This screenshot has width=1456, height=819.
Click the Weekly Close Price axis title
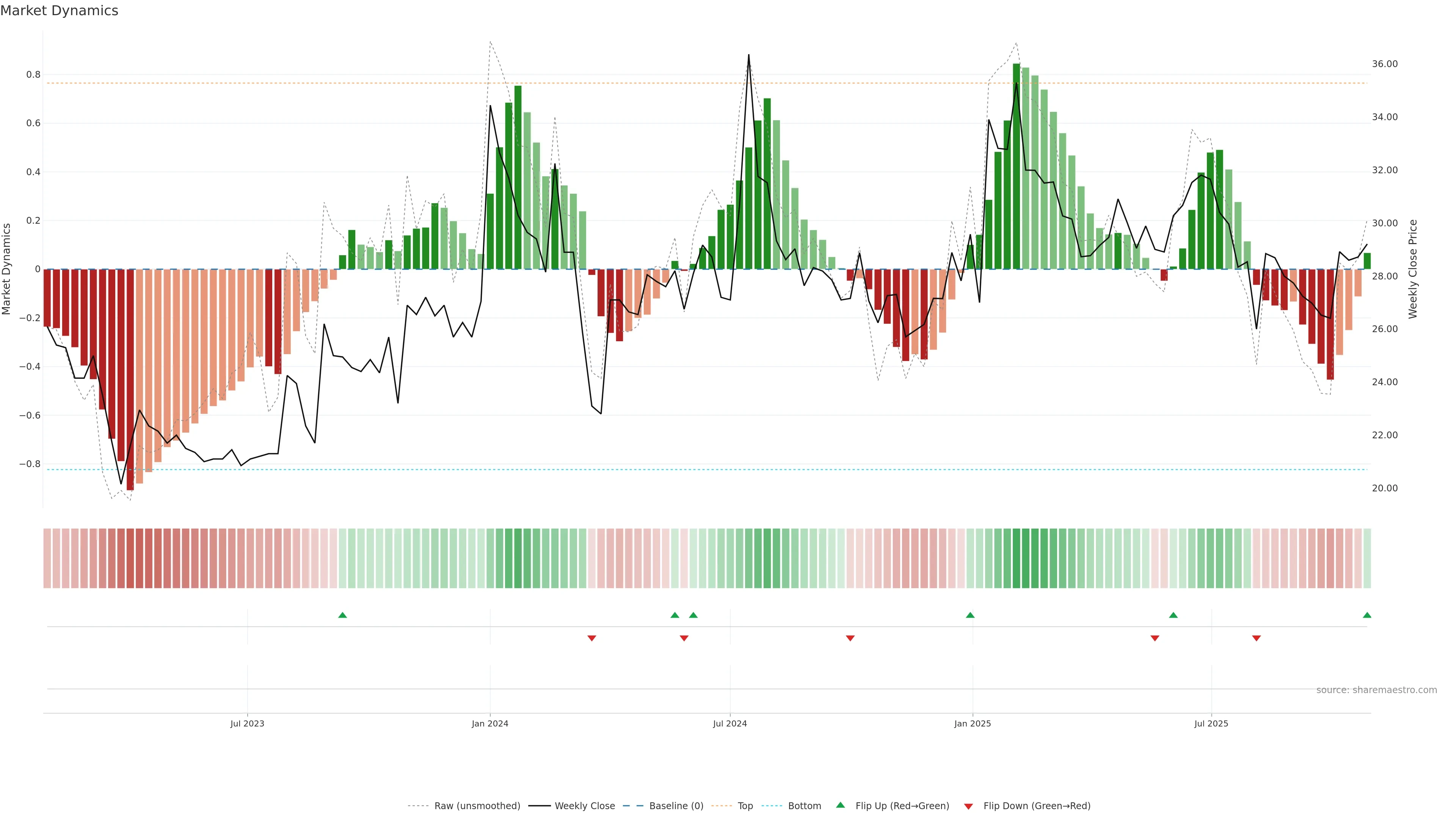pyautogui.click(x=1412, y=269)
